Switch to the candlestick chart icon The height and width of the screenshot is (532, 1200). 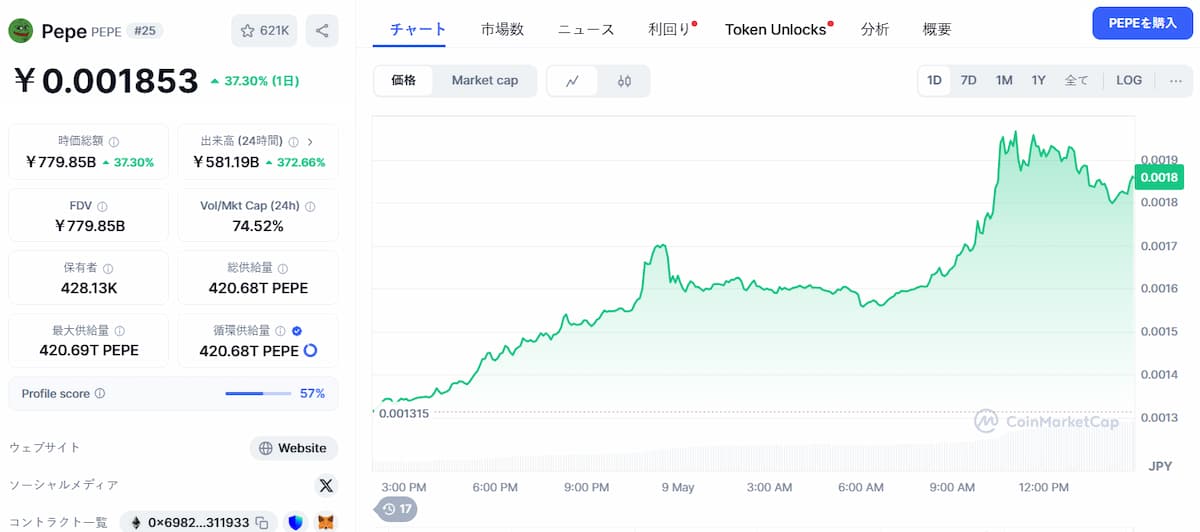pos(624,81)
